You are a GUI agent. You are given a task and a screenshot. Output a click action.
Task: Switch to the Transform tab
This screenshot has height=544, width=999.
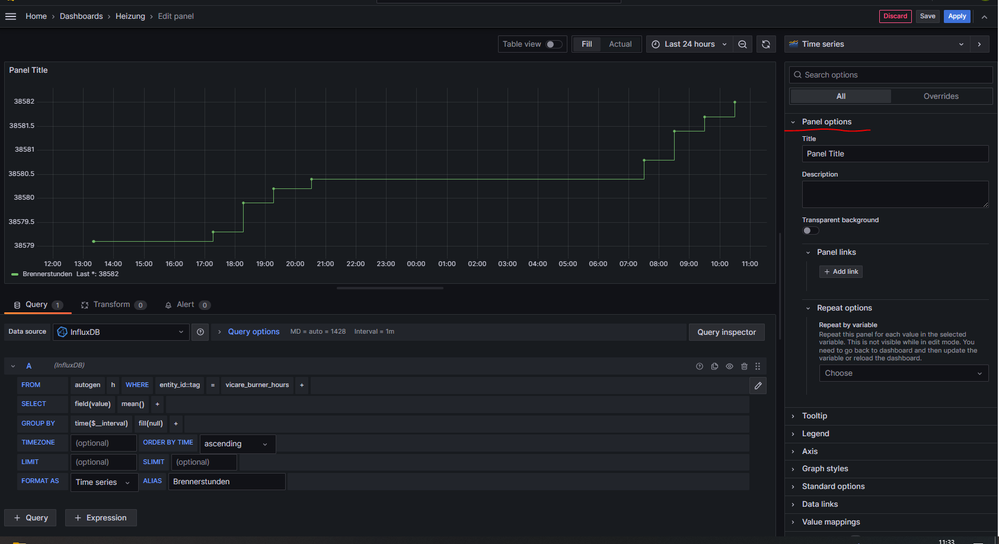coord(112,305)
